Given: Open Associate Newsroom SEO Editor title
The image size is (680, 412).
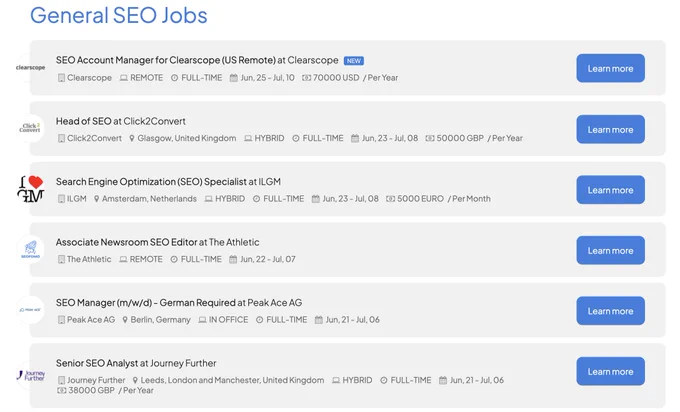Looking at the screenshot, I should click(157, 242).
